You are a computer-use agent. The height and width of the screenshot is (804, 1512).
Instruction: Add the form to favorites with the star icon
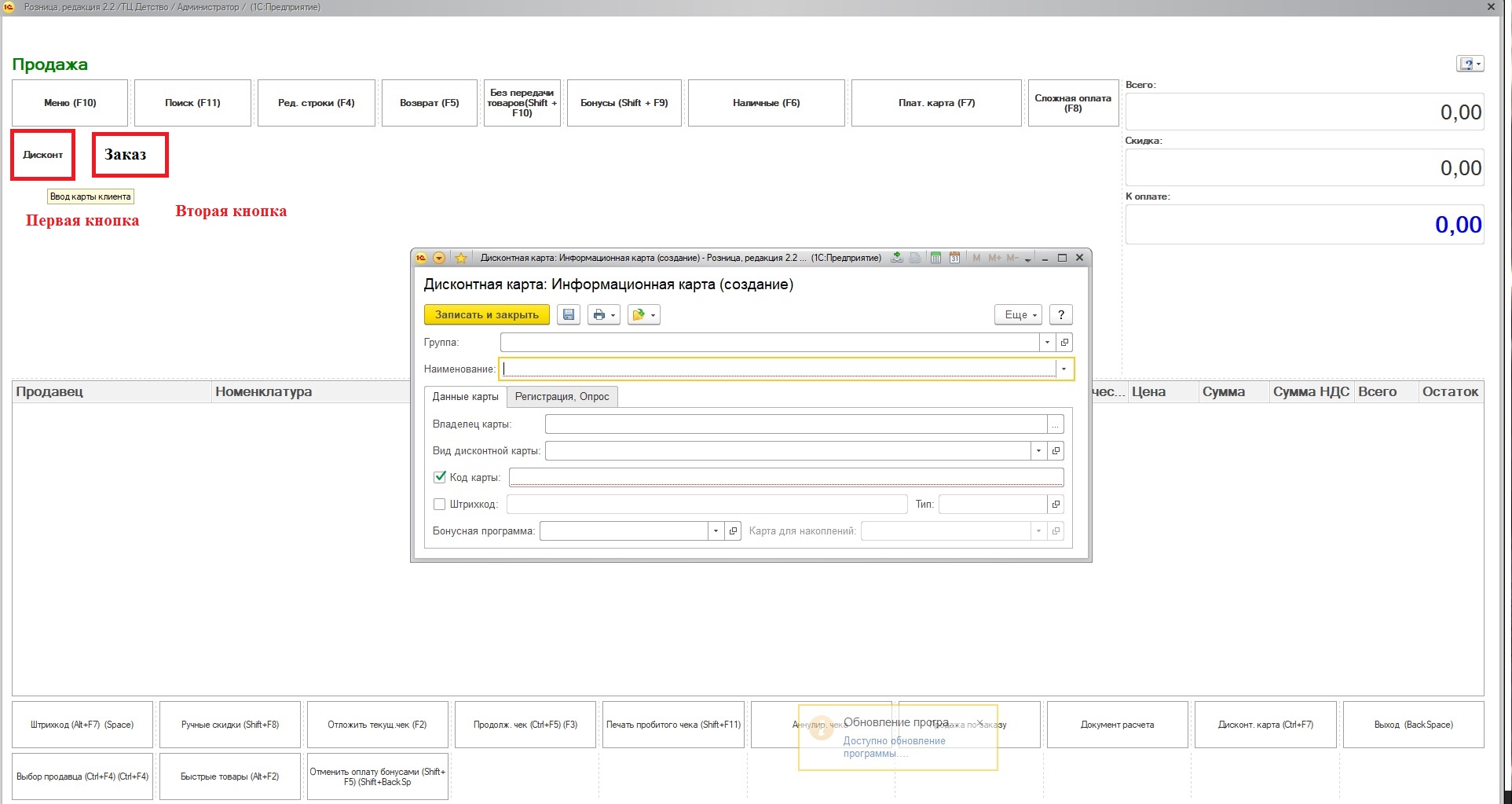(x=461, y=258)
